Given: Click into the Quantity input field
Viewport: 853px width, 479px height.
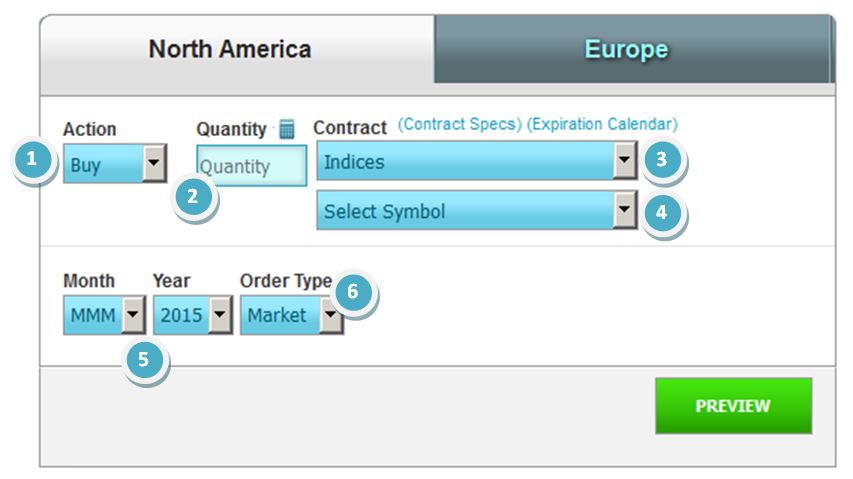Looking at the screenshot, I should point(251,165).
